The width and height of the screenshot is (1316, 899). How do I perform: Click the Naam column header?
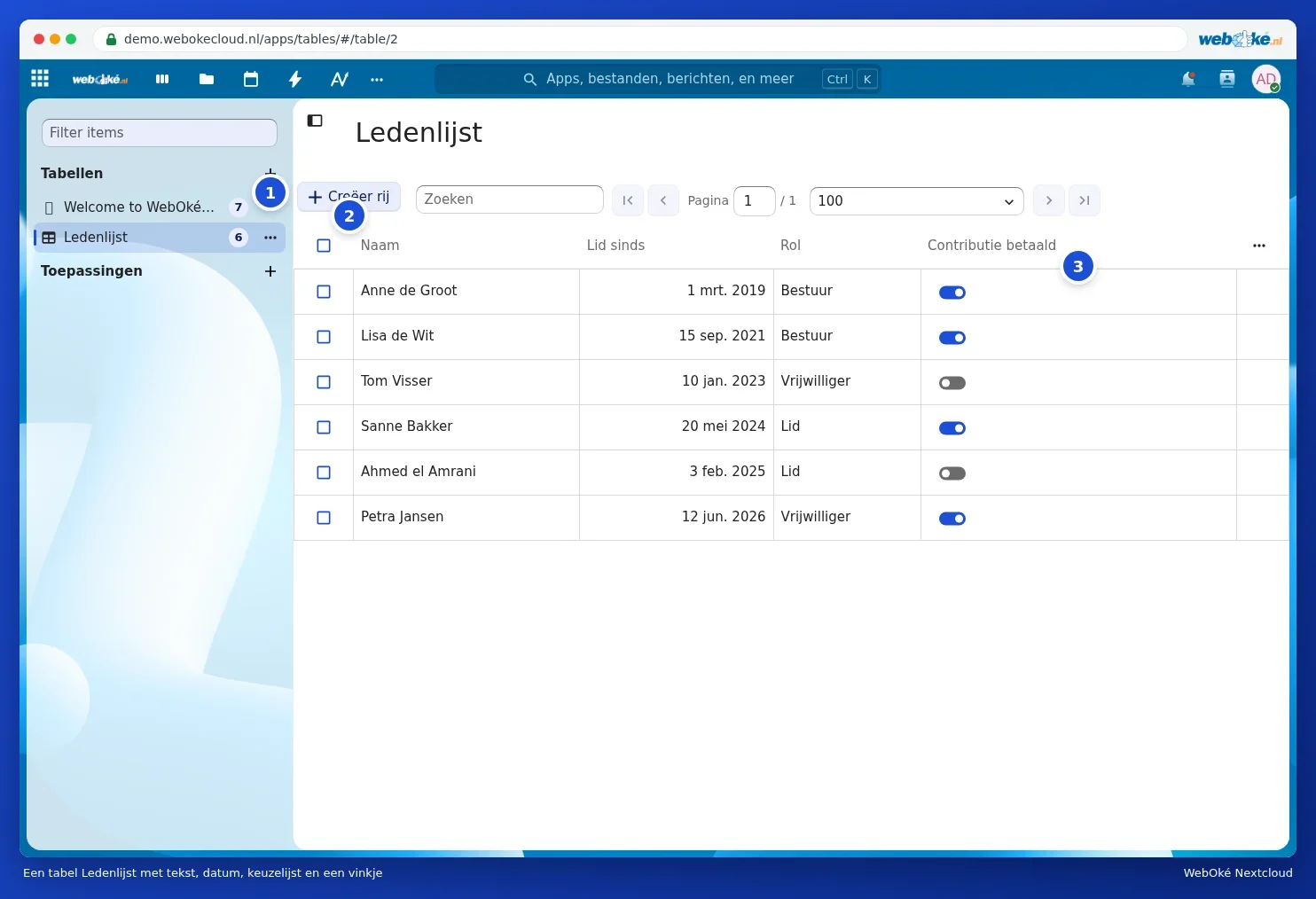380,246
